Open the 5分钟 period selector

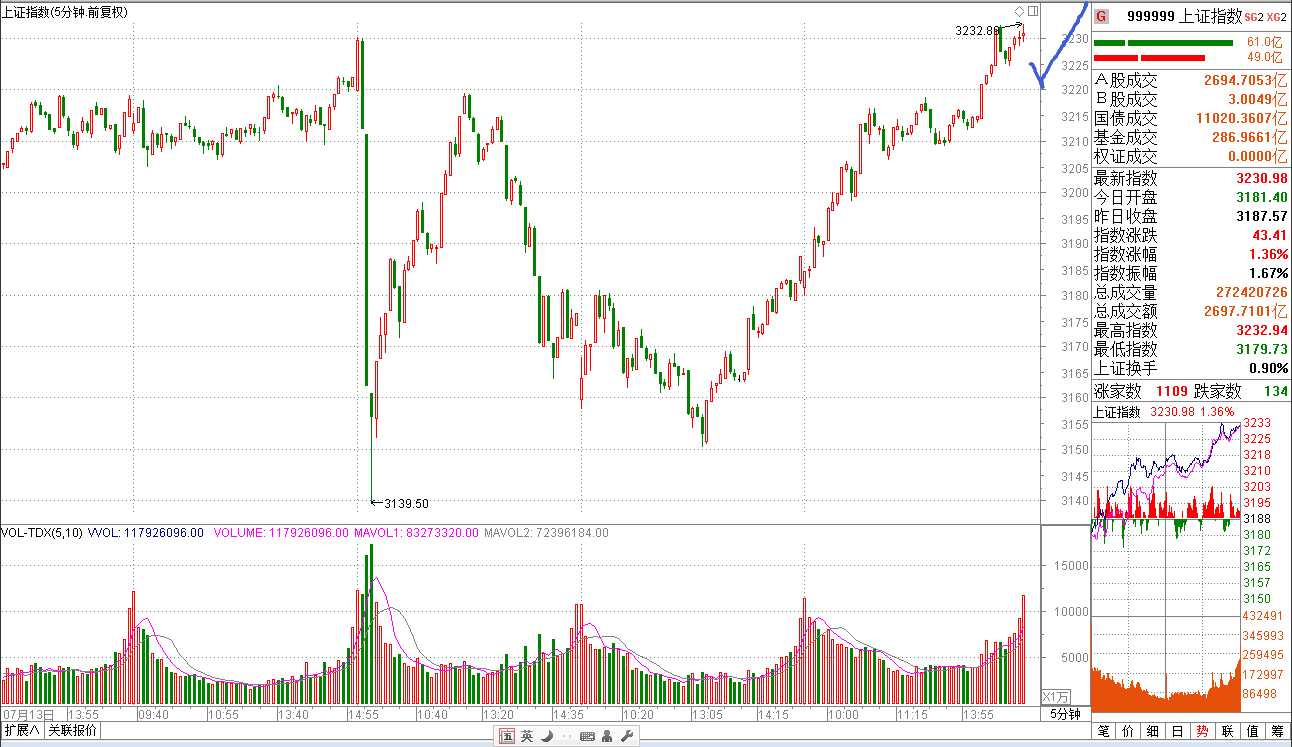pyautogui.click(x=1065, y=714)
